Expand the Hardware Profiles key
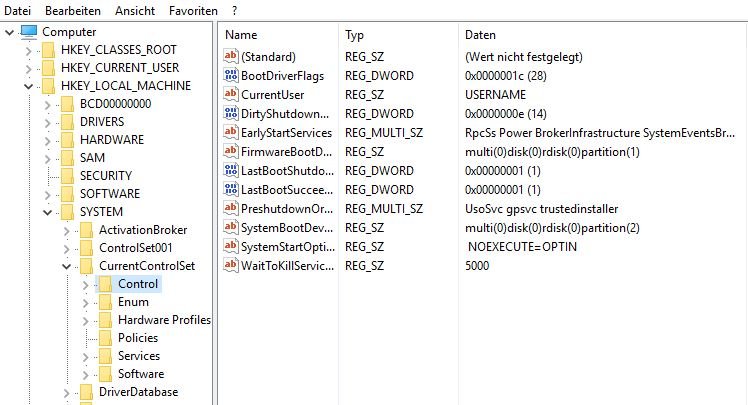The image size is (748, 405). coord(86,321)
